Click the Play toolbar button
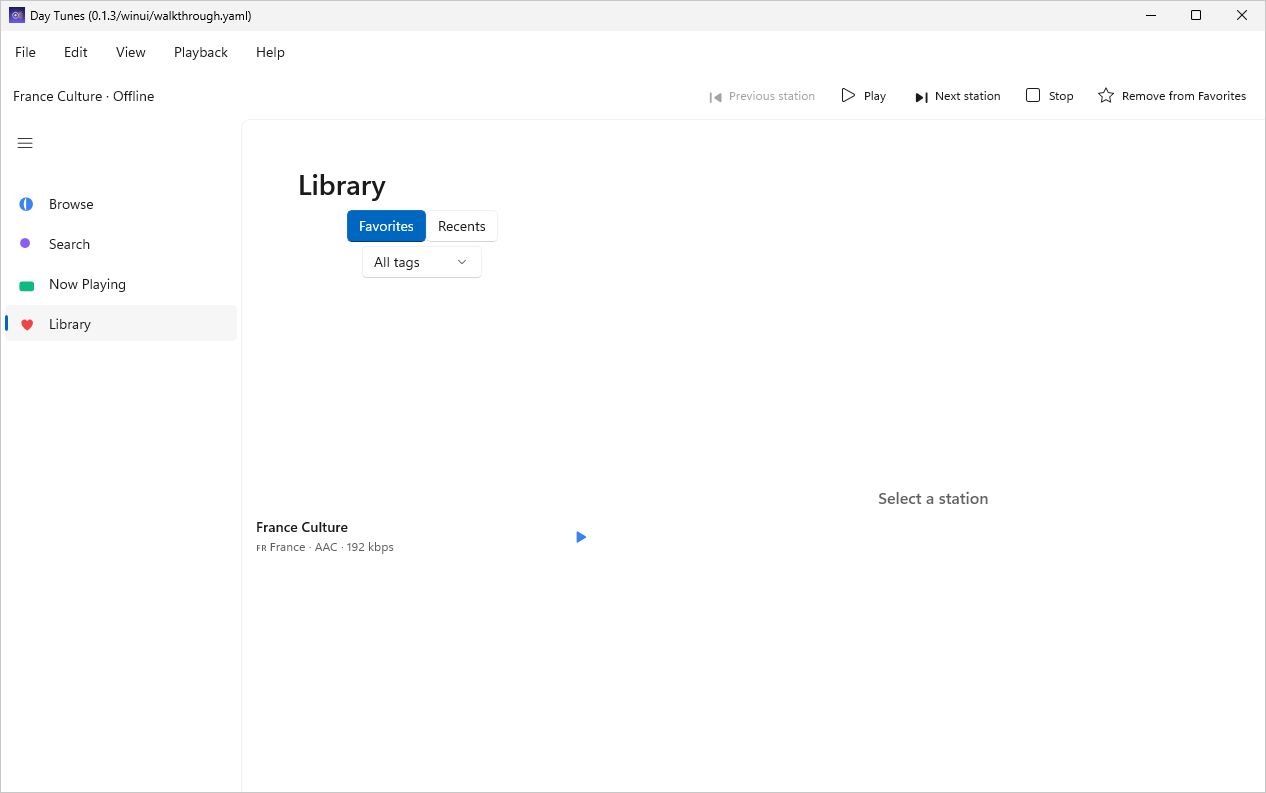The image size is (1266, 793). tap(864, 96)
